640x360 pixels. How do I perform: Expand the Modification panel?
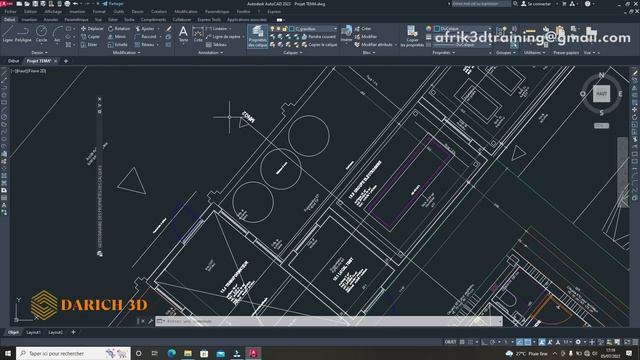pos(127,53)
